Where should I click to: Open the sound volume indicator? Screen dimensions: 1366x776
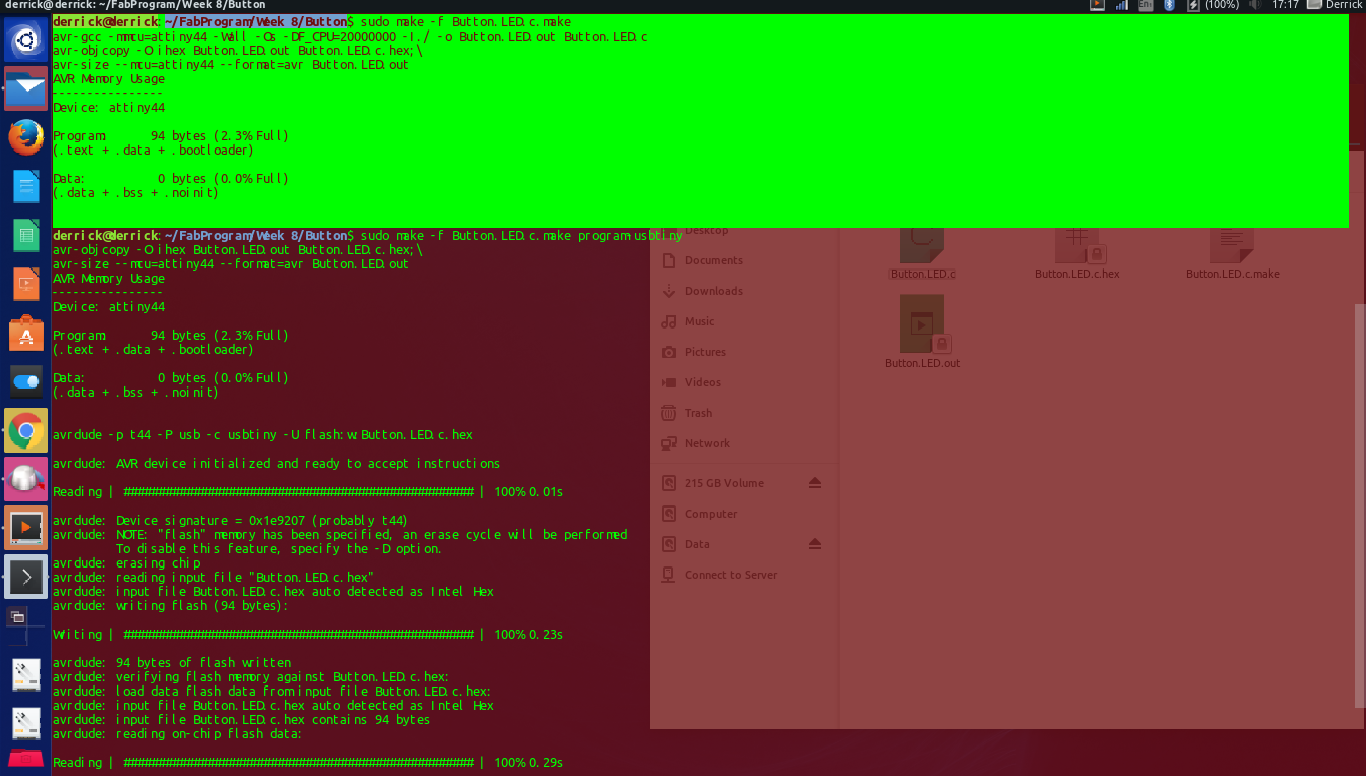pyautogui.click(x=1255, y=5)
